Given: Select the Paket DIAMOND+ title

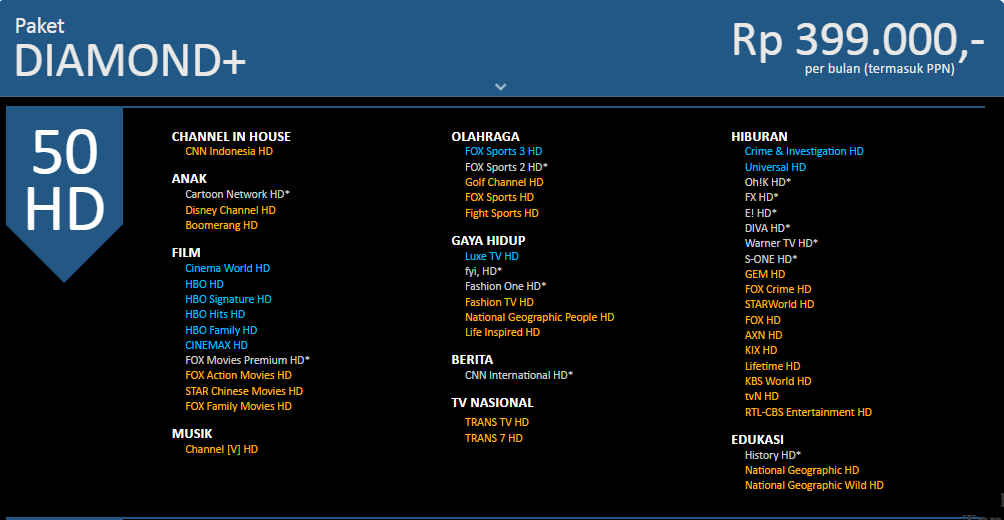Looking at the screenshot, I should point(131,49).
